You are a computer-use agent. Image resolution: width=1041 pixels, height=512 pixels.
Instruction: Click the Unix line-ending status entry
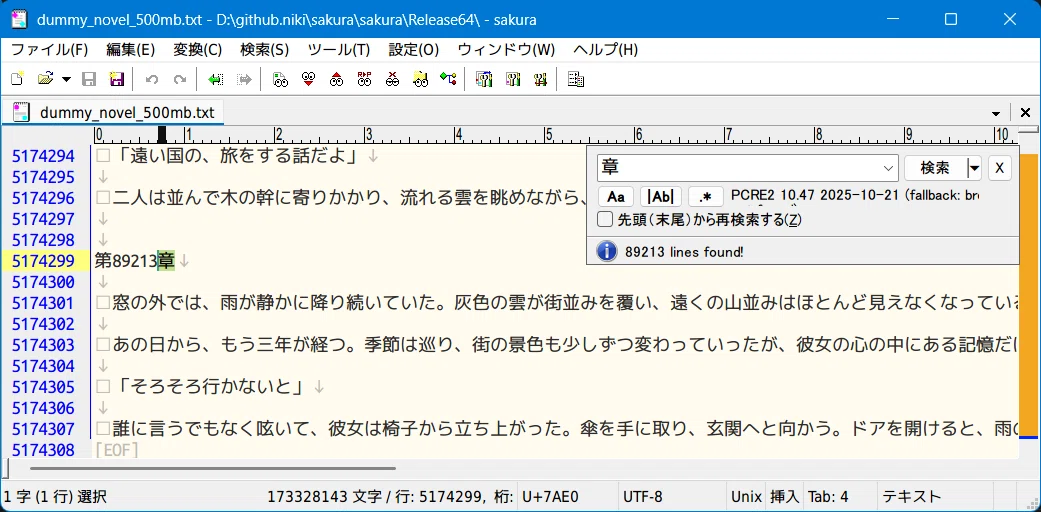[x=746, y=497]
